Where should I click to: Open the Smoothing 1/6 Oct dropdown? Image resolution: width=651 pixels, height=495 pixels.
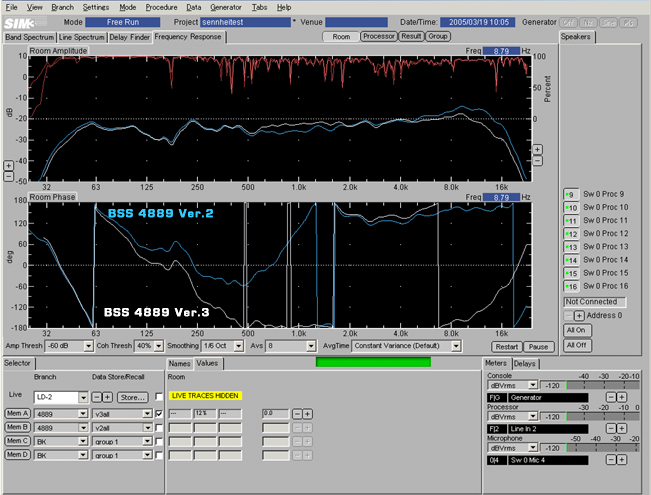[238, 346]
